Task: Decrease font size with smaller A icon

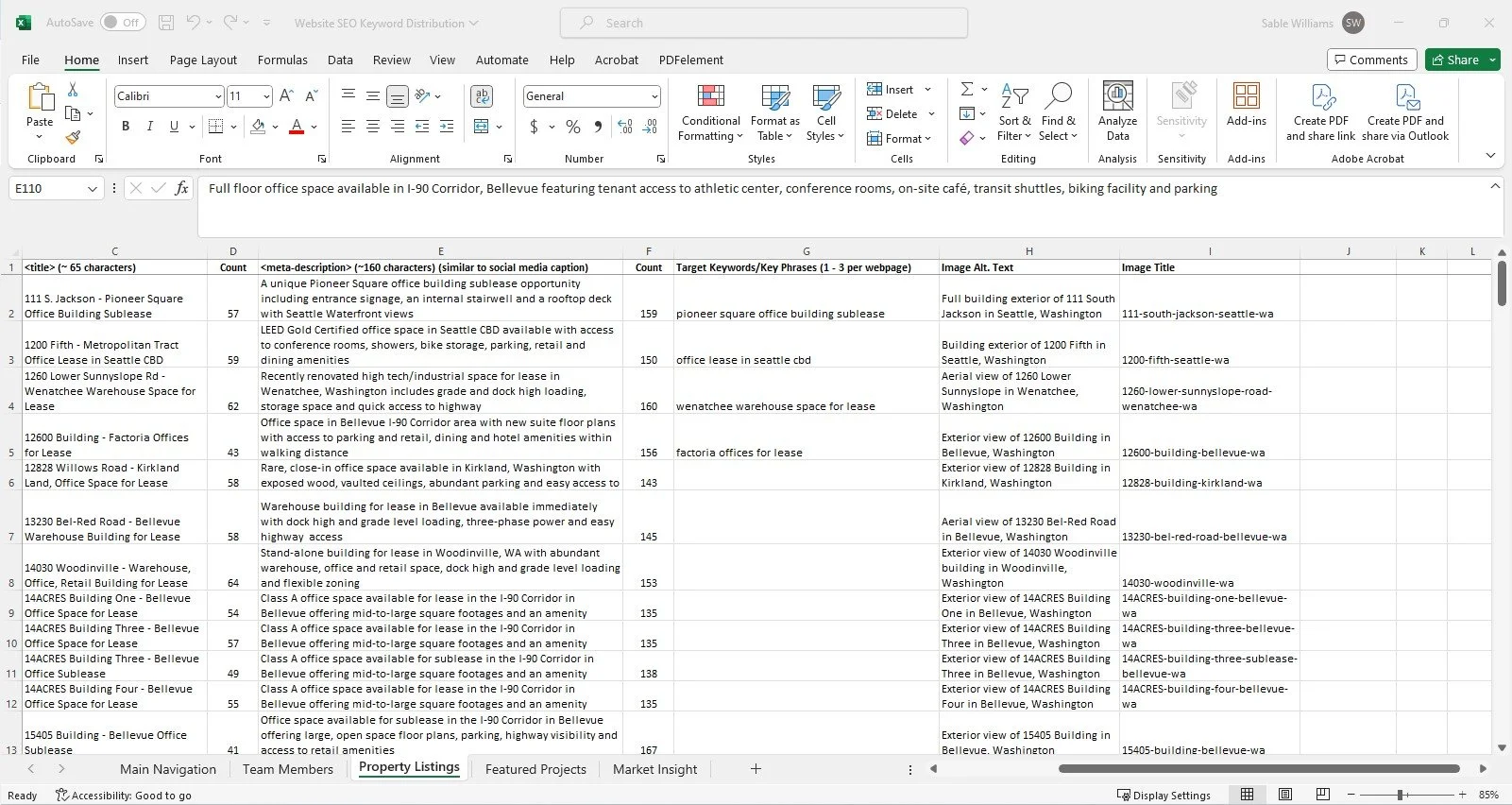Action: 312,95
